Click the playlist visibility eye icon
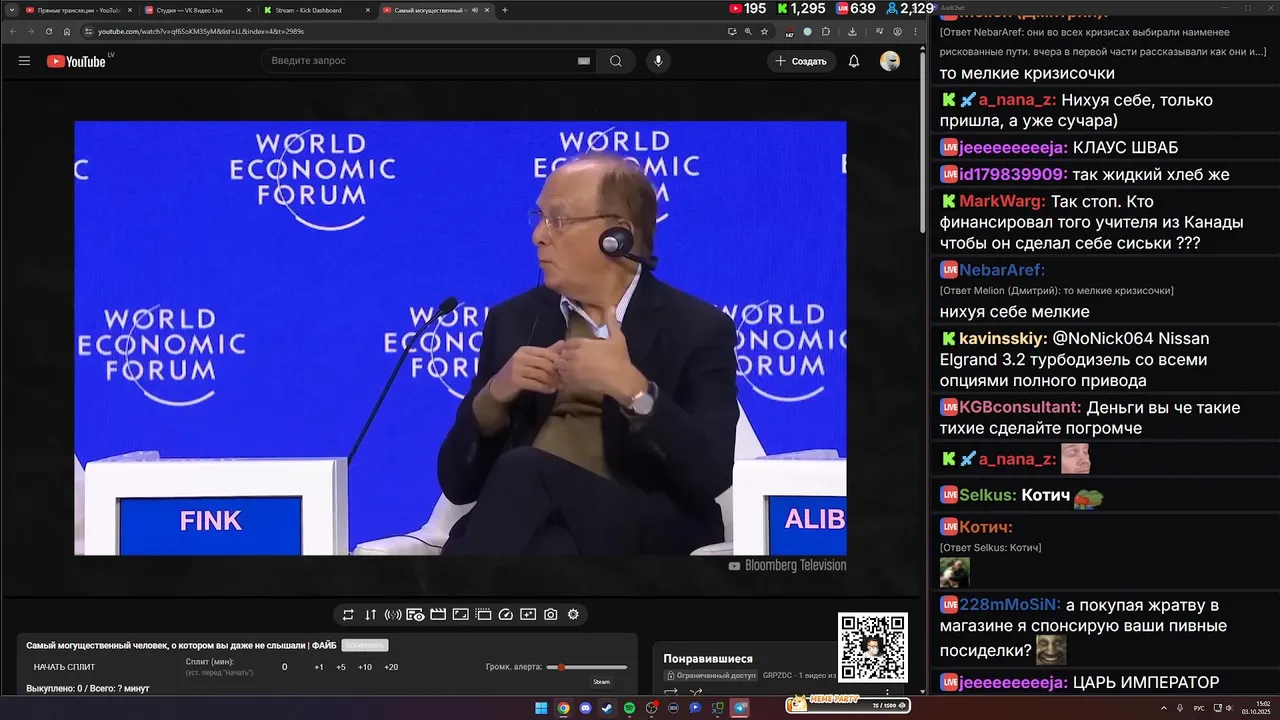Screen dimensions: 1280x720 tap(415, 615)
